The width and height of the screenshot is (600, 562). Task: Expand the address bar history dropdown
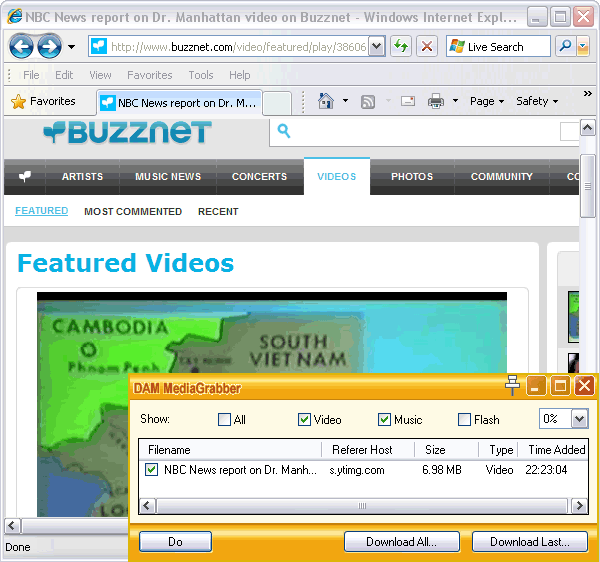pos(377,47)
